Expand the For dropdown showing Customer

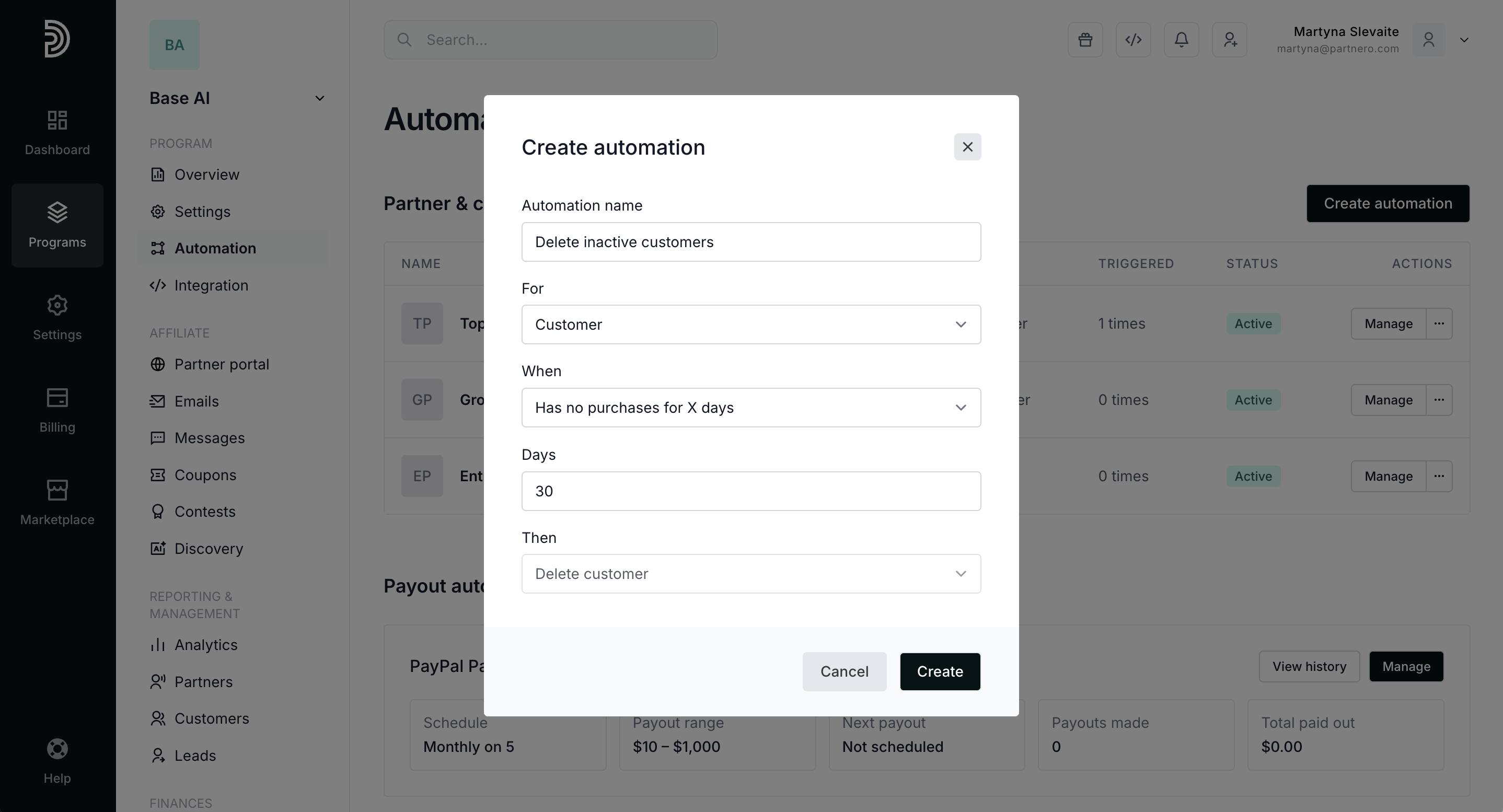tap(751, 324)
